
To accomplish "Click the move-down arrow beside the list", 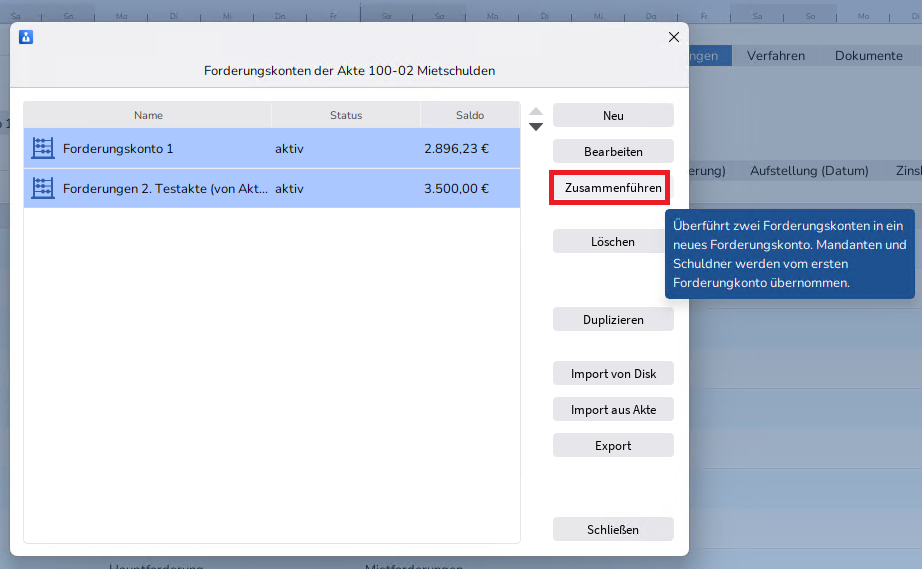I will 536,127.
